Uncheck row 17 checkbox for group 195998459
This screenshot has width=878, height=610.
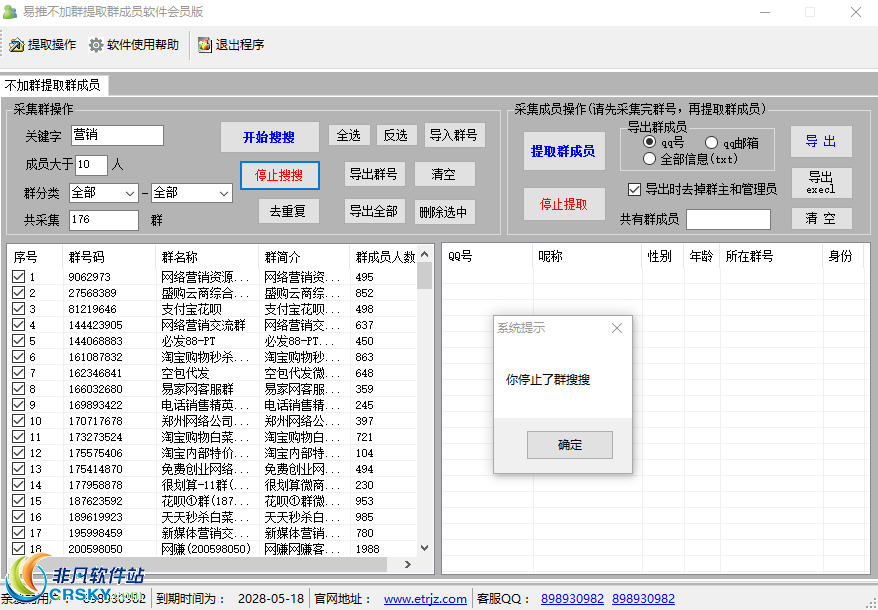(18, 533)
